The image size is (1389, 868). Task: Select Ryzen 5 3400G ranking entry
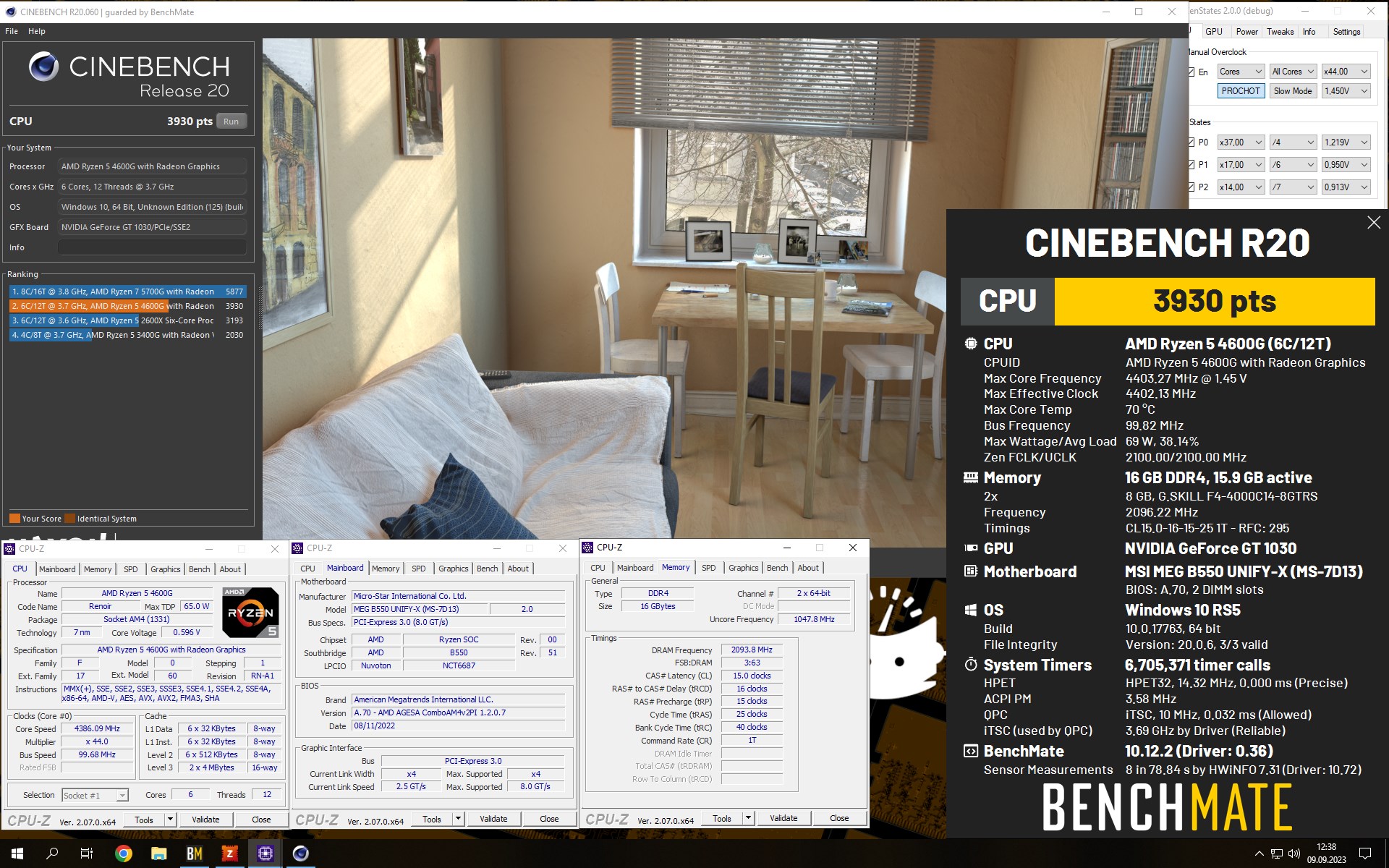(127, 335)
